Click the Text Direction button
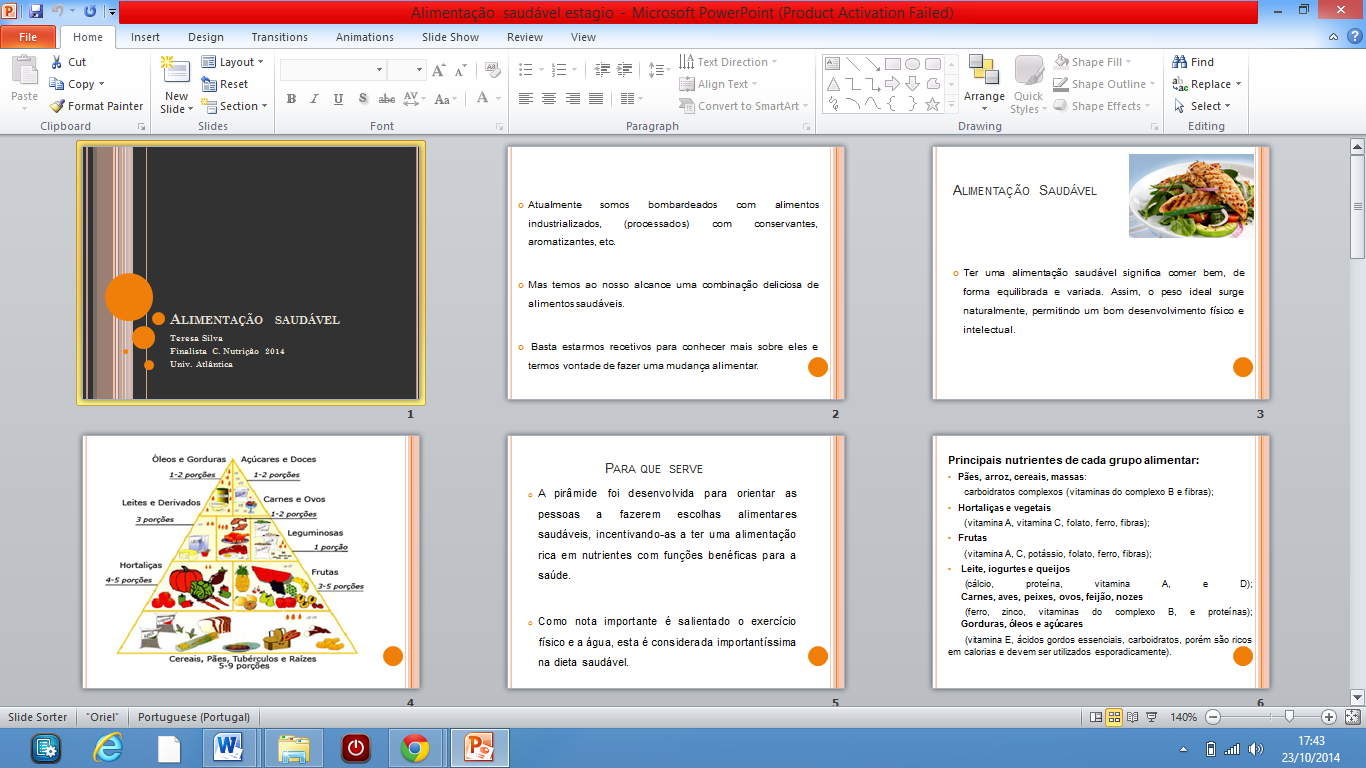The width and height of the screenshot is (1366, 768). [727, 62]
